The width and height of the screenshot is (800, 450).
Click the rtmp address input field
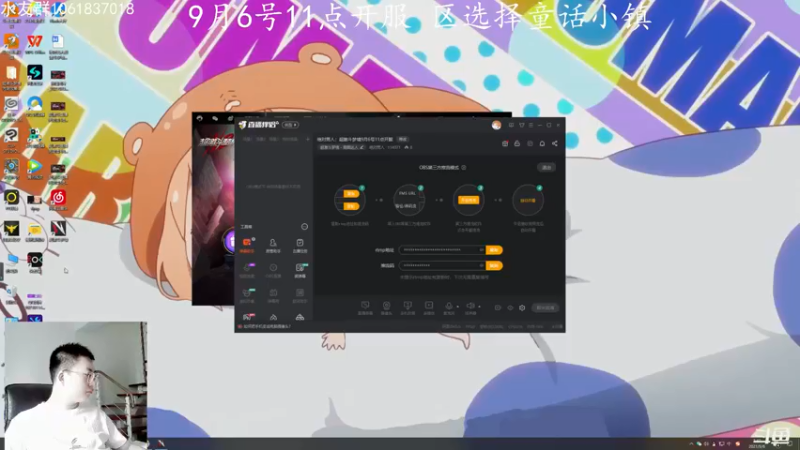coord(442,250)
